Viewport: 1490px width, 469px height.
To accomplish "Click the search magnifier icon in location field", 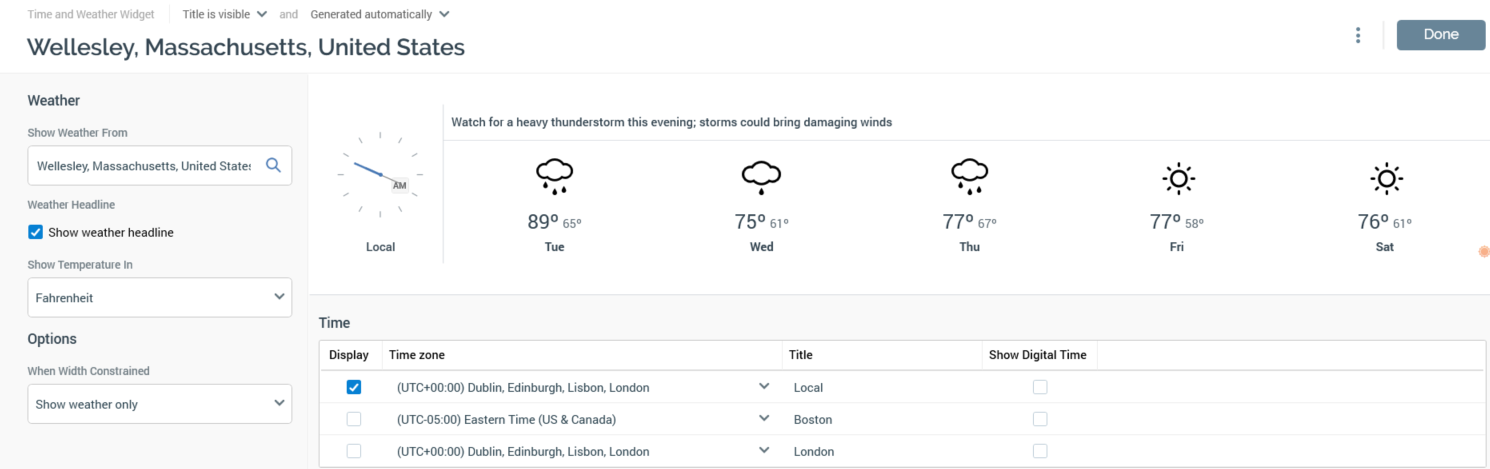I will tap(273, 166).
